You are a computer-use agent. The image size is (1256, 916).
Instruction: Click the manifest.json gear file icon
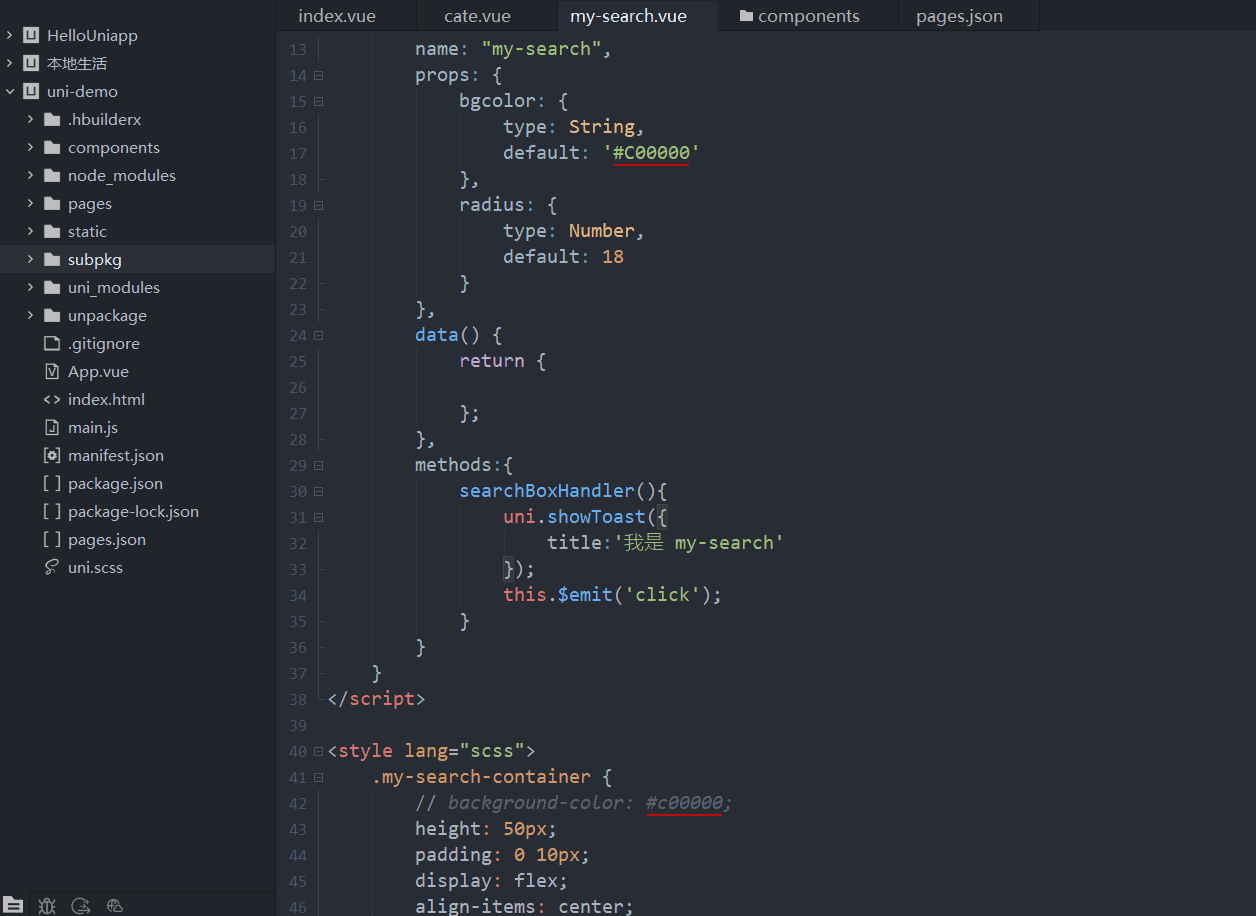coord(52,455)
